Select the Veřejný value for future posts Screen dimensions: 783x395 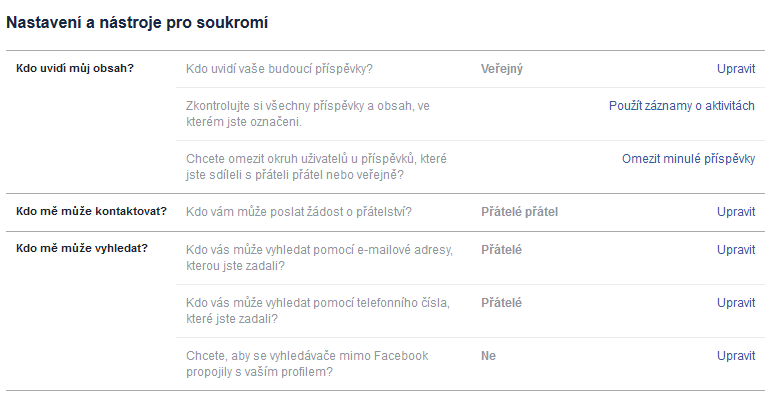tap(501, 69)
